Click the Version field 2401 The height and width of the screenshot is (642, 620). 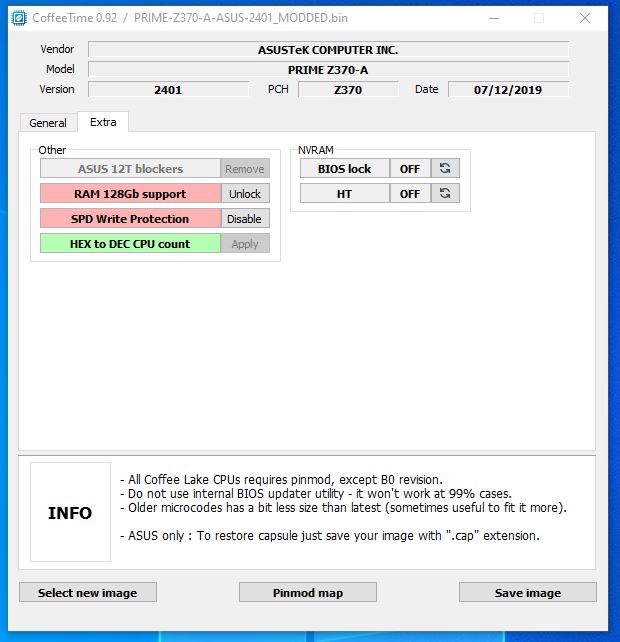[x=168, y=89]
